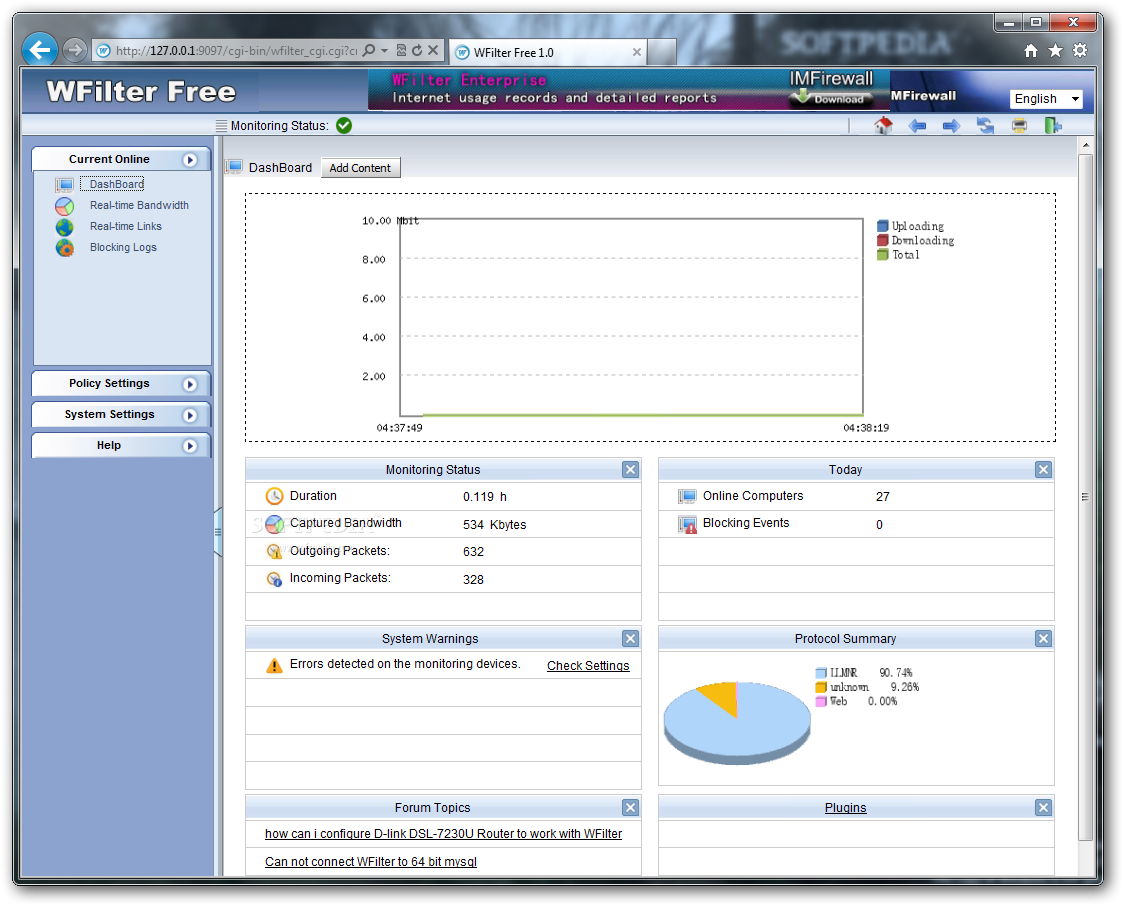Click the yellow warning triangle icon
1124x906 pixels.
275,666
